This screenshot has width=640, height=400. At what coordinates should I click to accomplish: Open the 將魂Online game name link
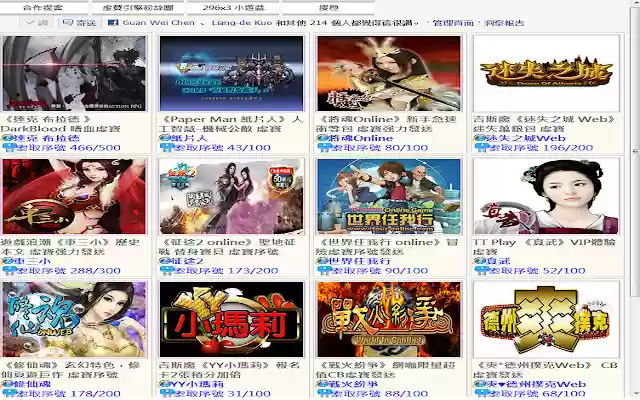click(x=361, y=138)
